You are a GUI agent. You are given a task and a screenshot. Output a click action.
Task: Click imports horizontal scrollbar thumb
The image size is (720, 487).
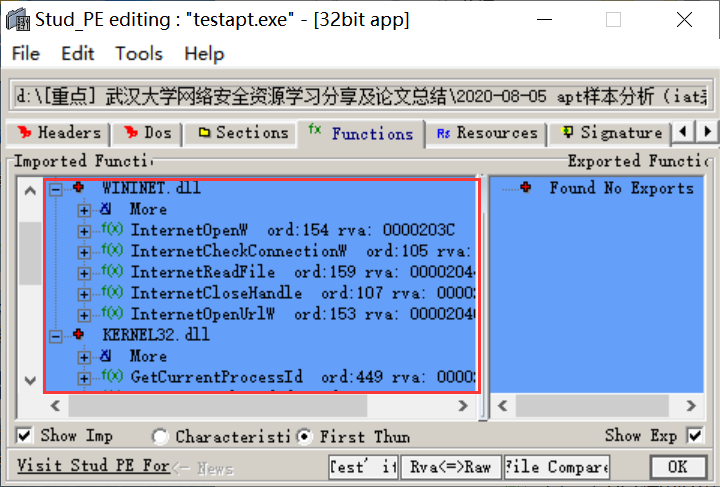218,406
